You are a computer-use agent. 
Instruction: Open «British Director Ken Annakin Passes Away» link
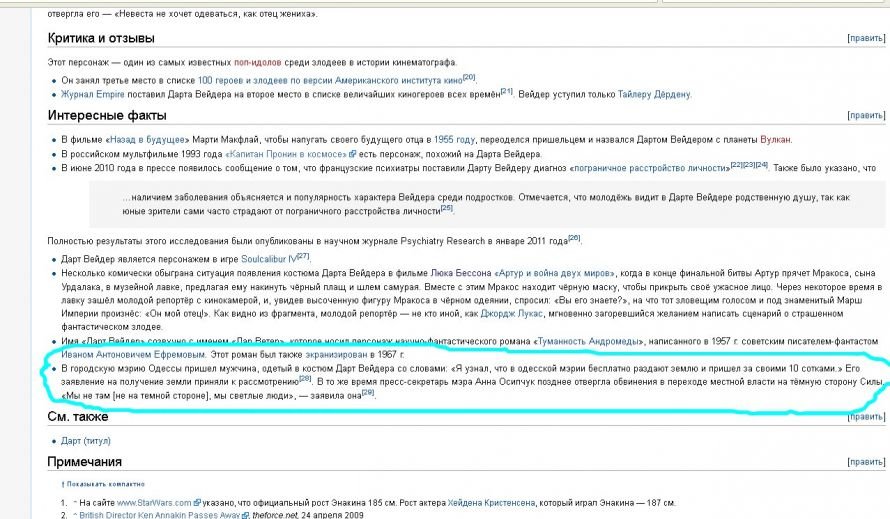tap(161, 515)
